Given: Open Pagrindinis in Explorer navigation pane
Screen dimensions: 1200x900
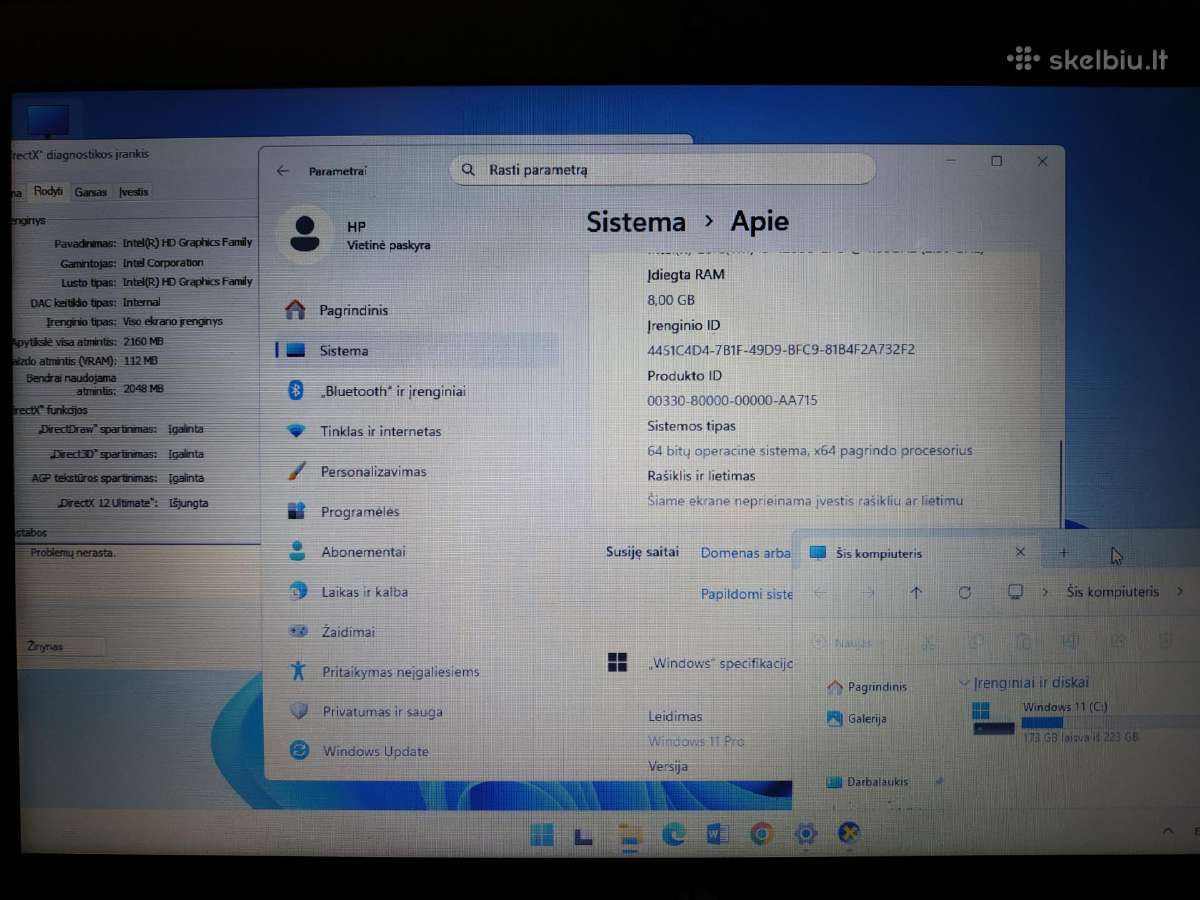Looking at the screenshot, I should [867, 687].
